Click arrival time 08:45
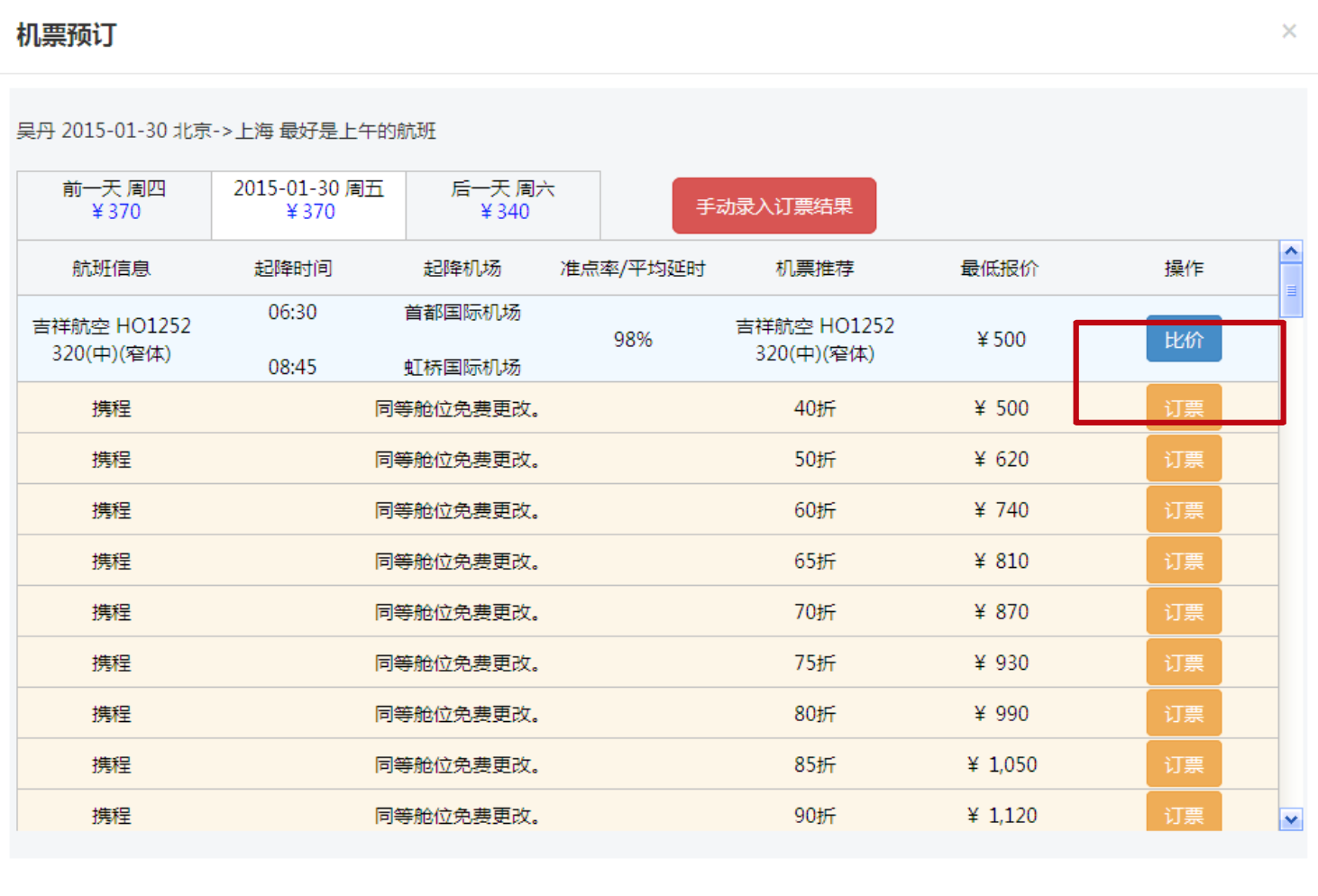 pyautogui.click(x=293, y=367)
